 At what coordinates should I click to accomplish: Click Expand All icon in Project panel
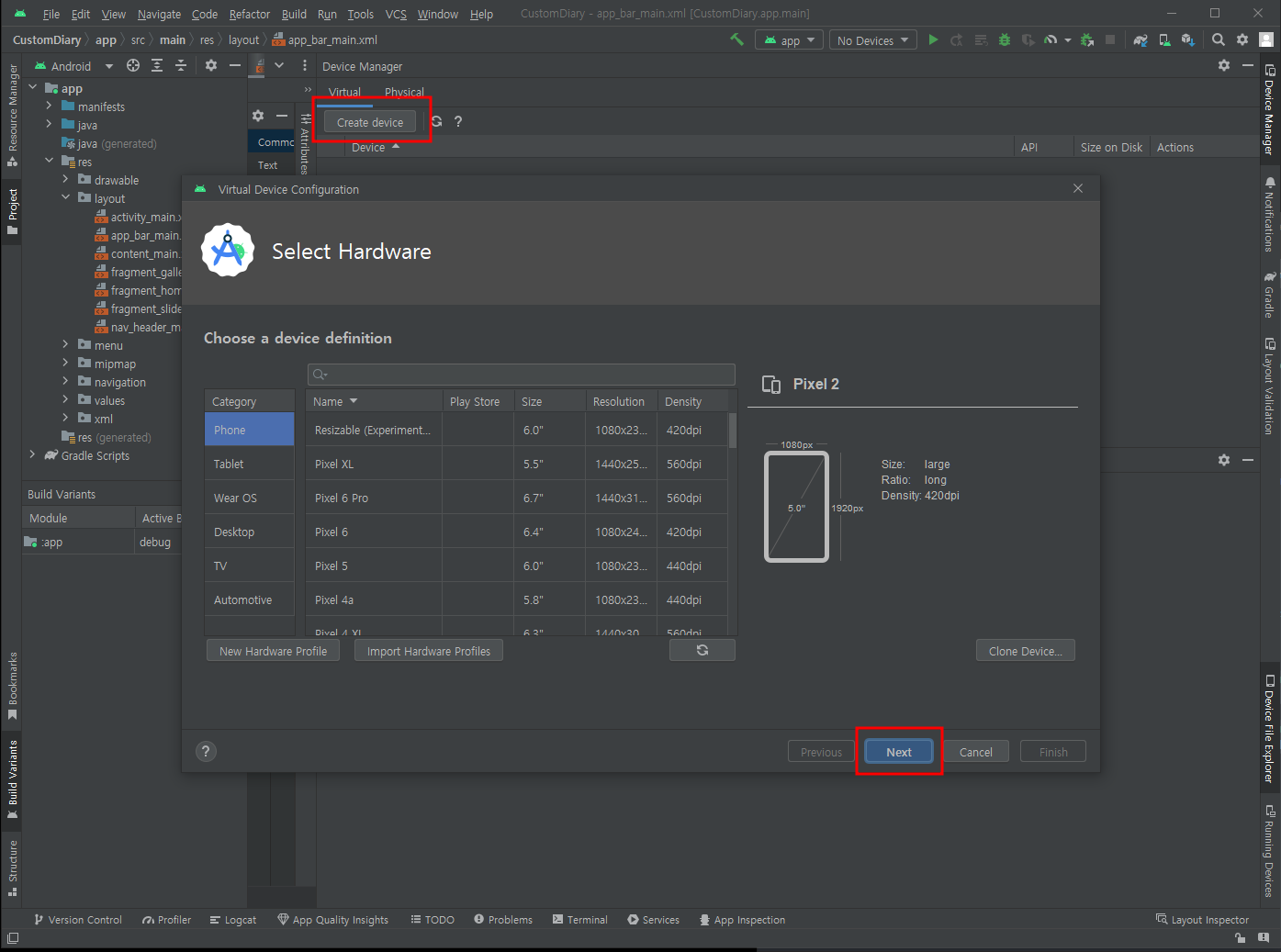click(x=157, y=65)
